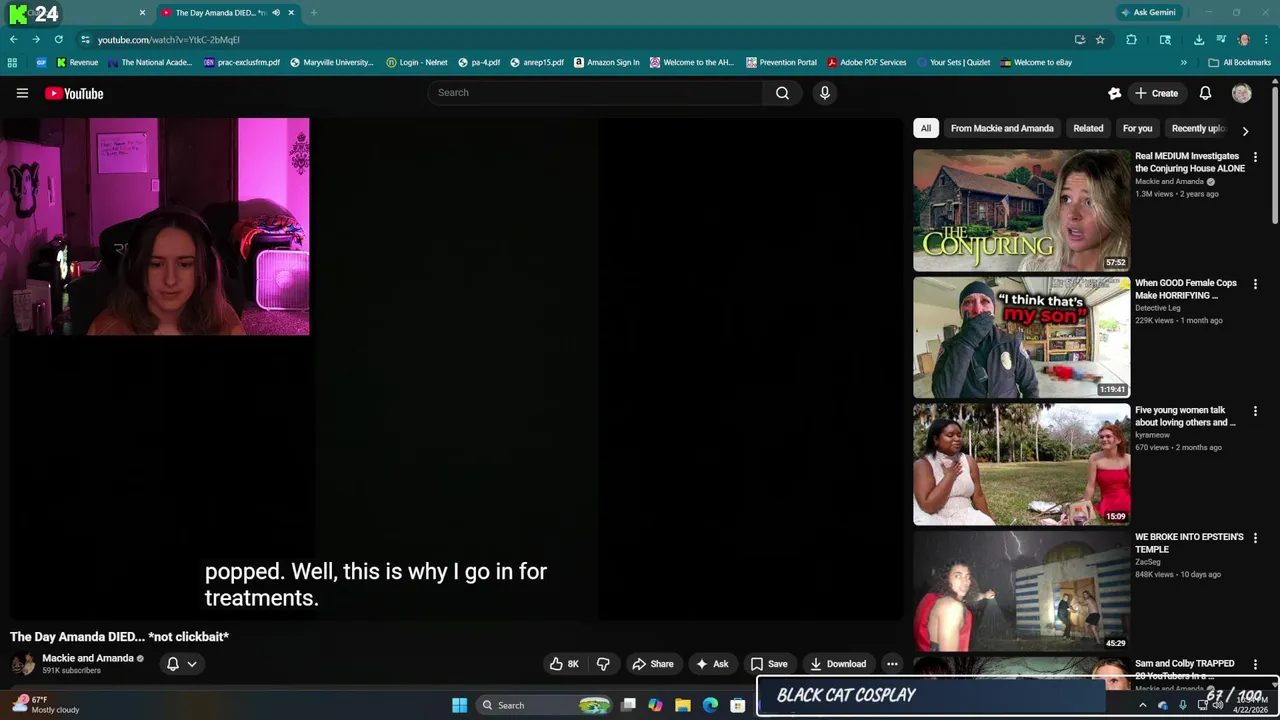Open Your Sets | Quizlet bookmark
Image resolution: width=1280 pixels, height=720 pixels.
point(953,62)
